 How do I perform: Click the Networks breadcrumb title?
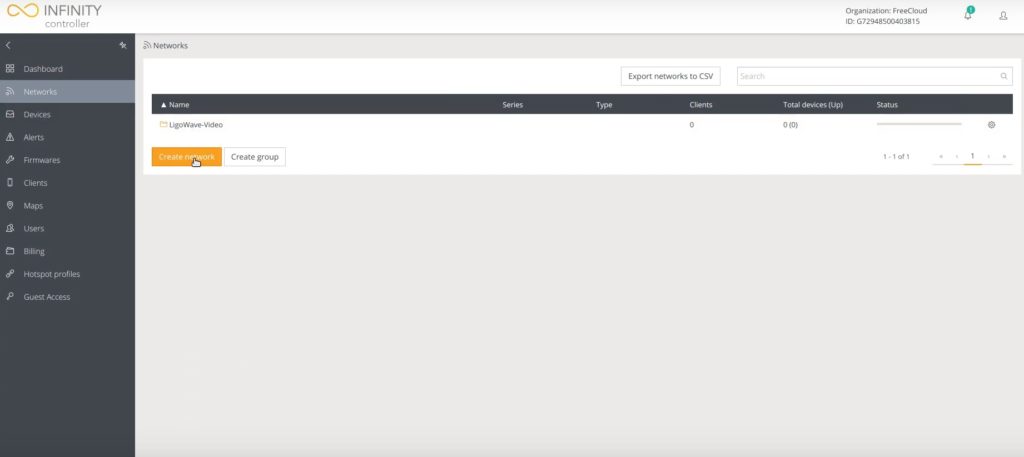coord(170,46)
